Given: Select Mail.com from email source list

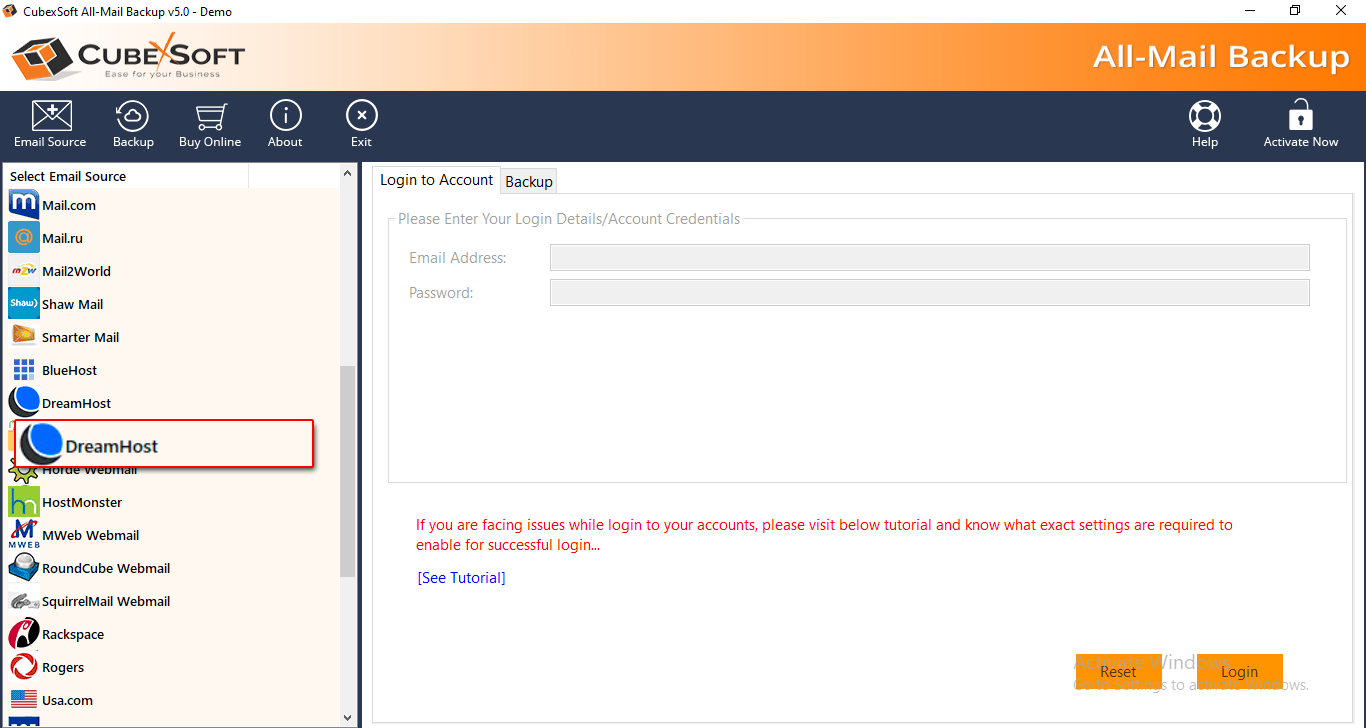Looking at the screenshot, I should [x=68, y=205].
